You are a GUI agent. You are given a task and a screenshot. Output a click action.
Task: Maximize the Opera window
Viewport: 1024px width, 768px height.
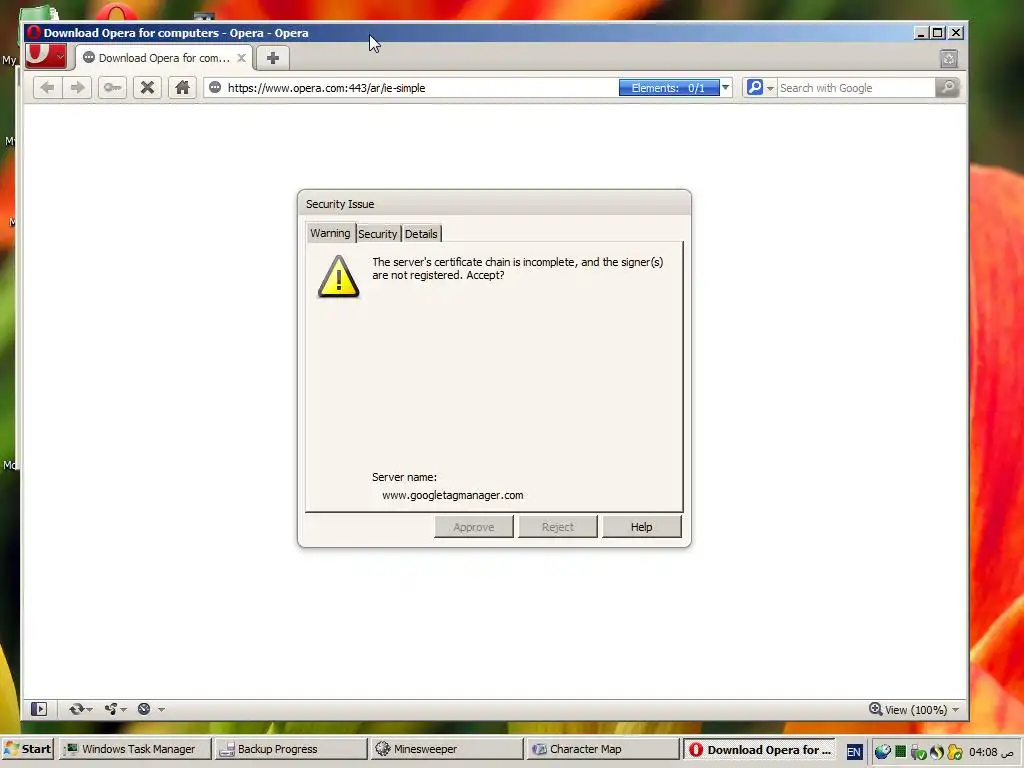pyautogui.click(x=938, y=33)
